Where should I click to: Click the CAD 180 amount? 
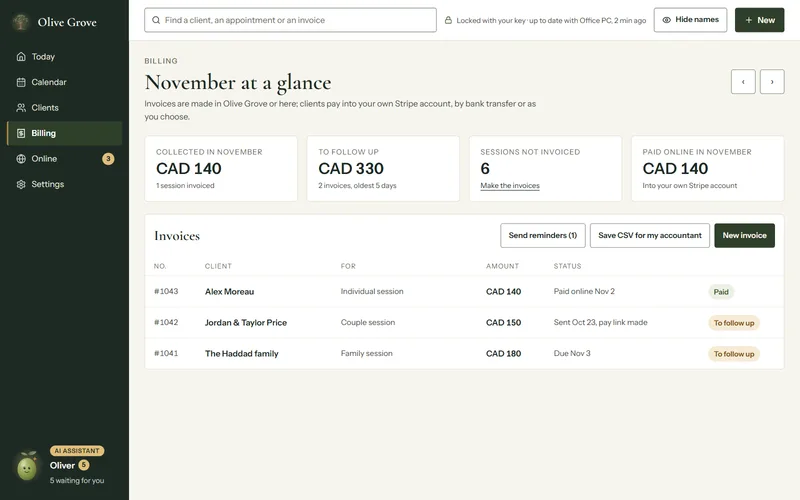[503, 354]
